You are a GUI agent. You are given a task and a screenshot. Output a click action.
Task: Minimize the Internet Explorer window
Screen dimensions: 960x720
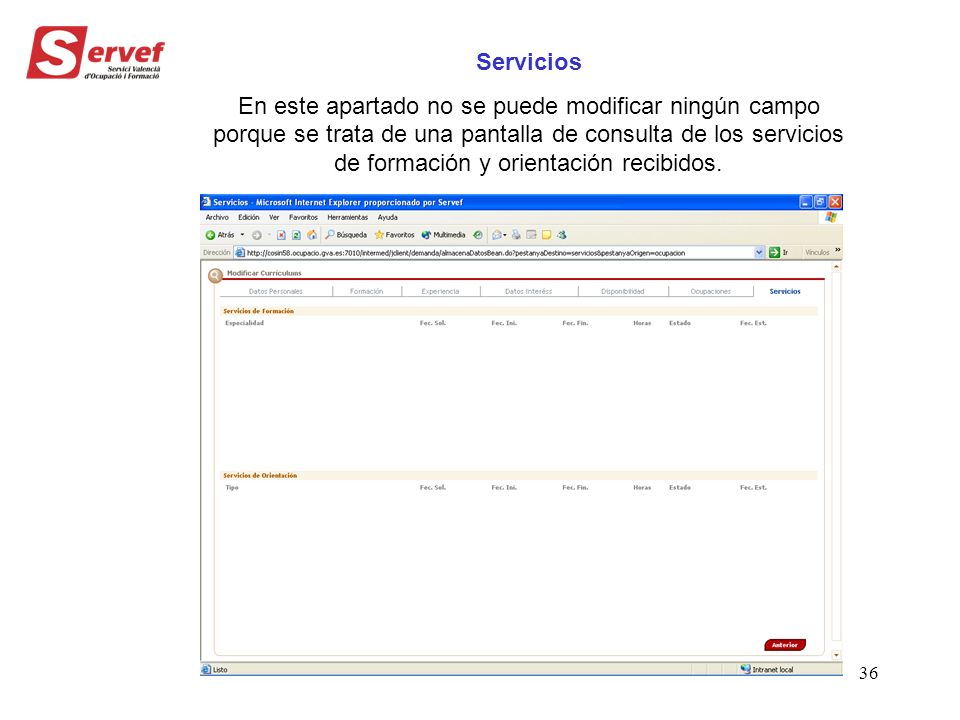(x=806, y=202)
